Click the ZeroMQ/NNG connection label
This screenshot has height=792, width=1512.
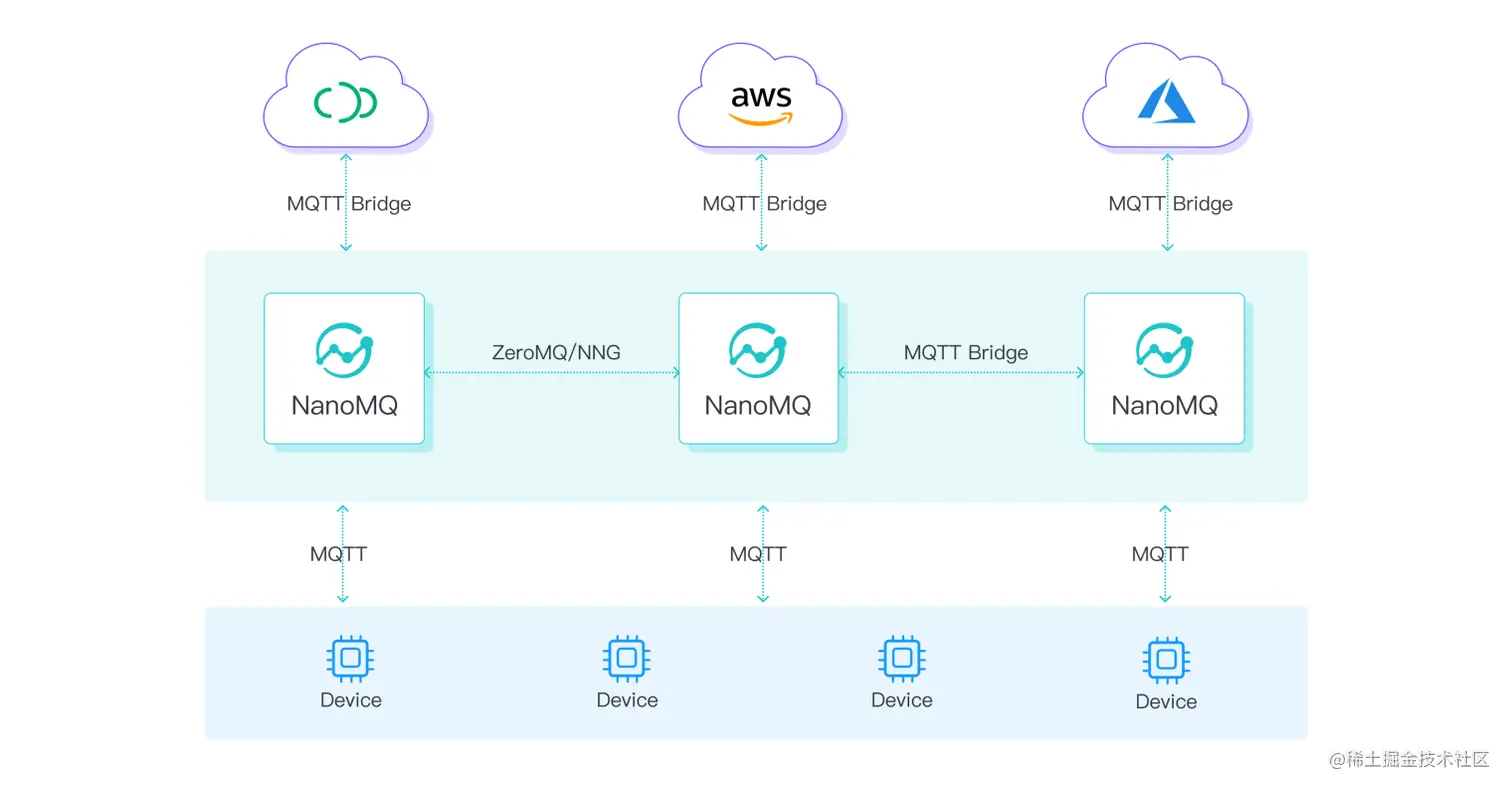point(557,352)
